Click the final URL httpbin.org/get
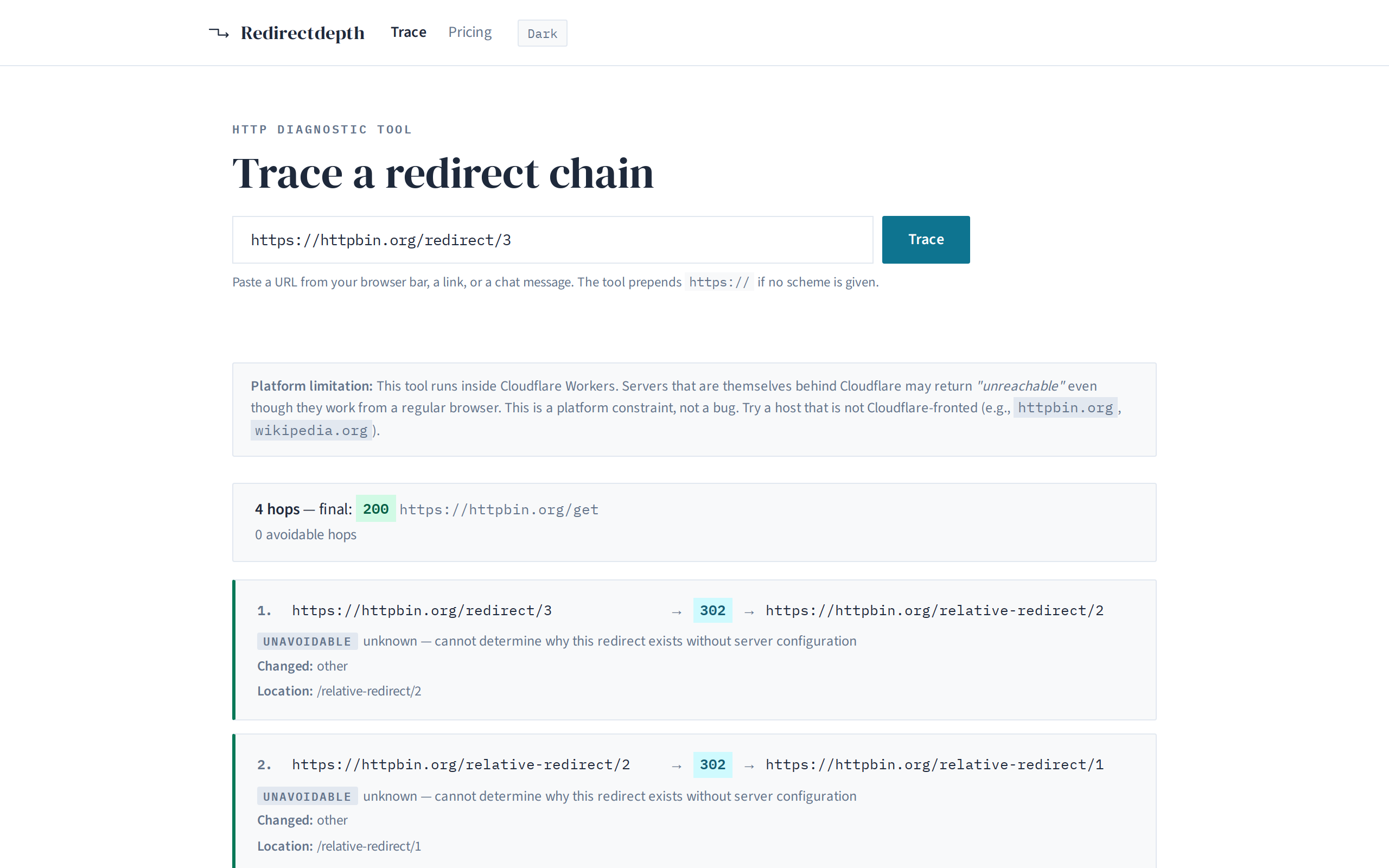The width and height of the screenshot is (1389, 868). click(499, 509)
